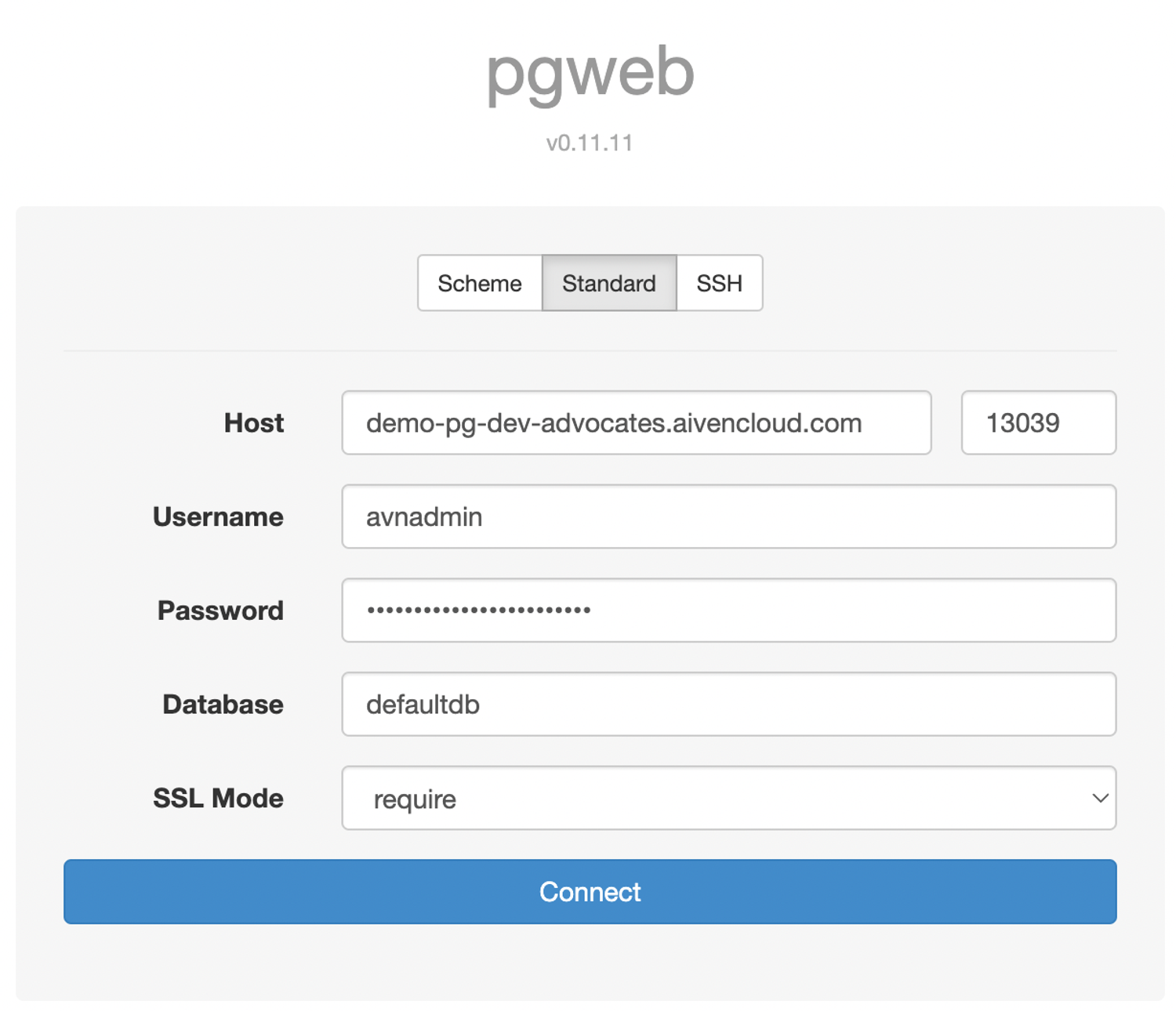This screenshot has width=1176, height=1011.
Task: Focus the Username field containing avnadmin
Action: pos(728,516)
